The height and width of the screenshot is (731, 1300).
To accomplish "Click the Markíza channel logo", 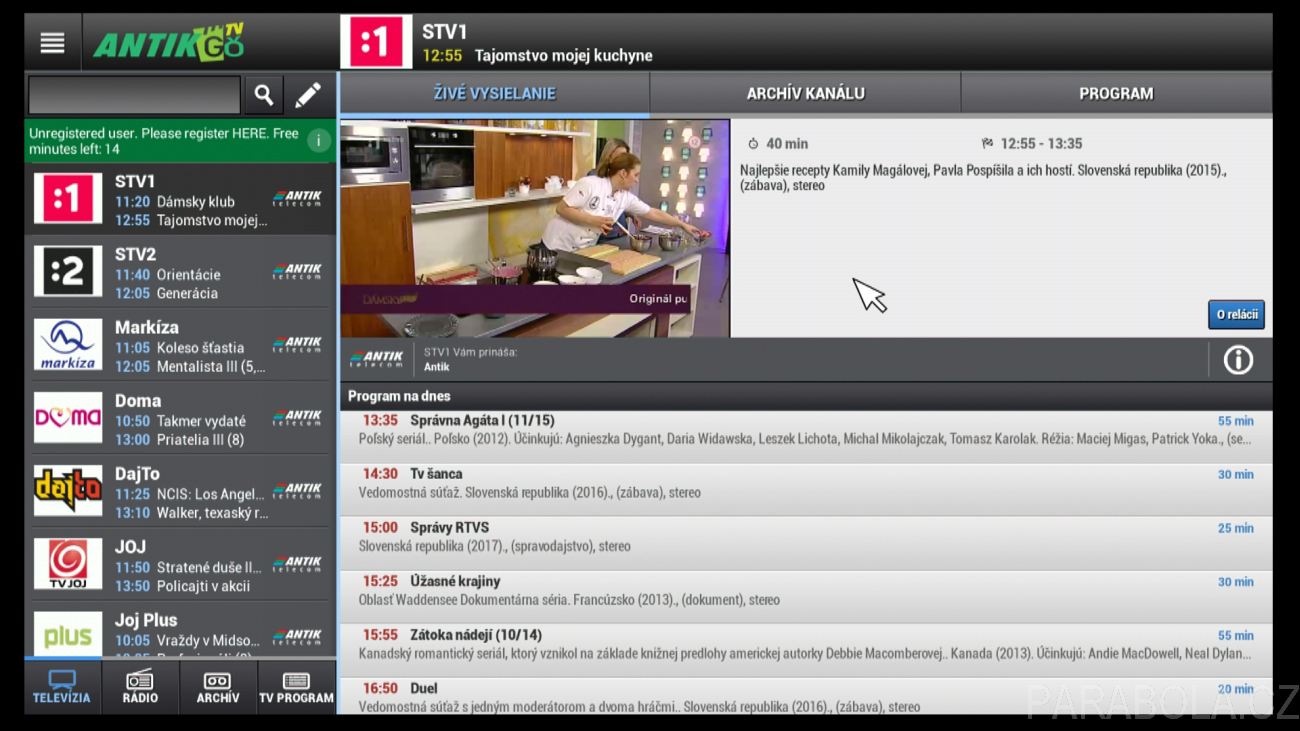I will click(x=68, y=344).
